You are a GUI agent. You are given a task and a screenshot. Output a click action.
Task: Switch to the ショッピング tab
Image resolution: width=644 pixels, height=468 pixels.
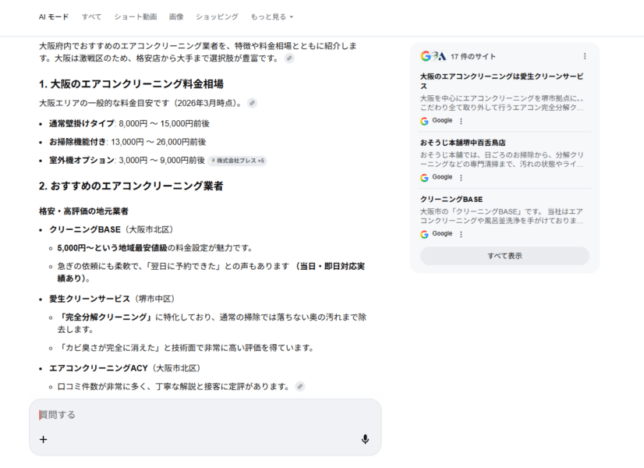coord(216,17)
